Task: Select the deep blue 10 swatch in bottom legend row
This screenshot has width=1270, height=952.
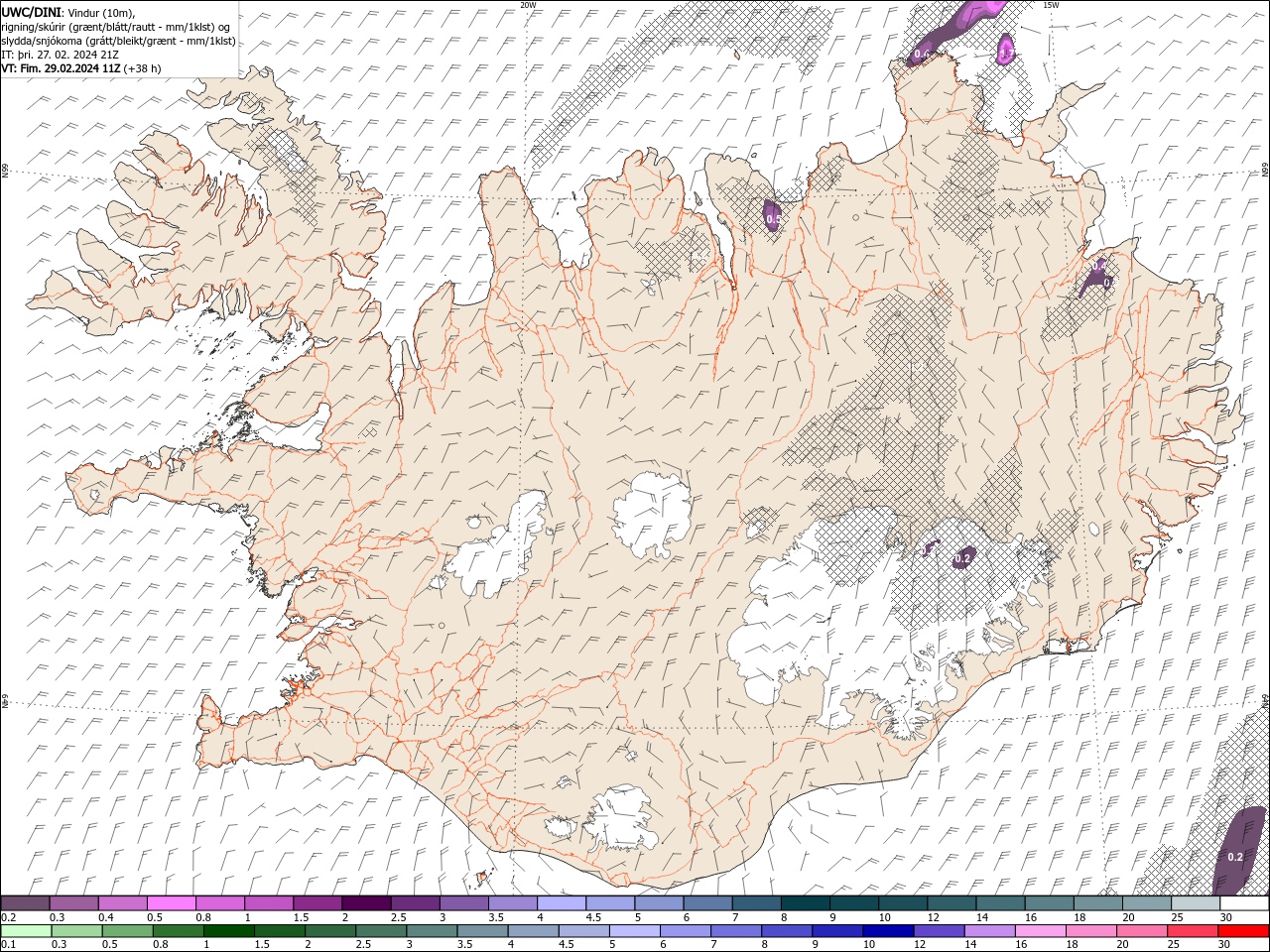Action: 888,931
